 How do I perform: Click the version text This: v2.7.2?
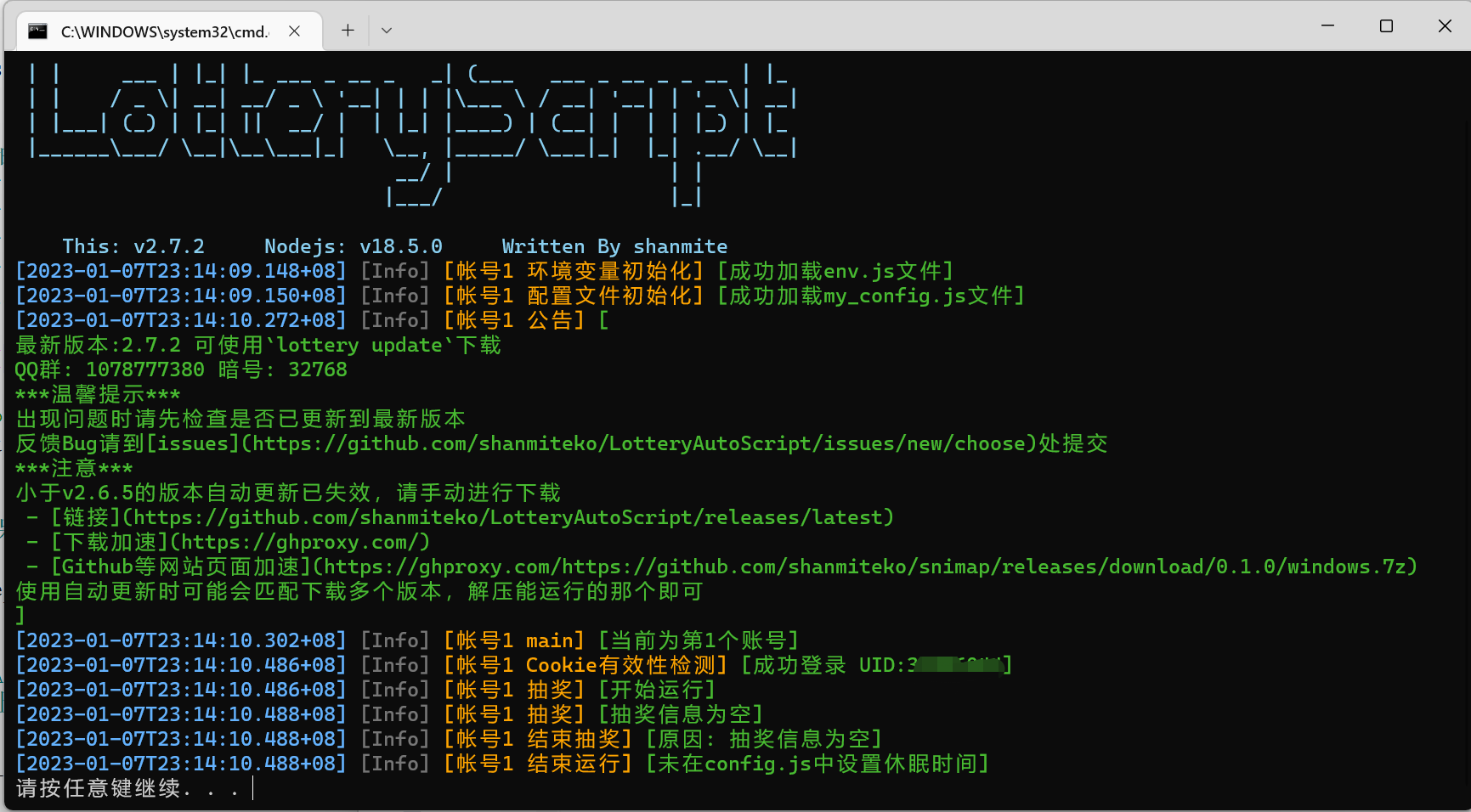click(x=133, y=245)
